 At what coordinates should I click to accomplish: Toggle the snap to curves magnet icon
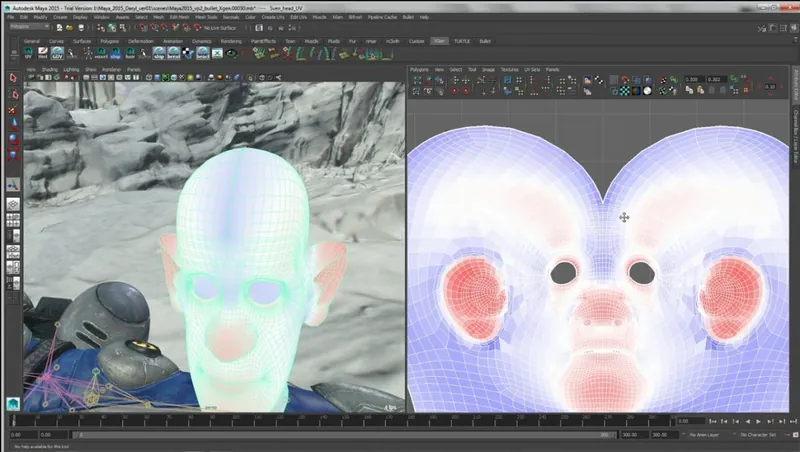[x=155, y=28]
